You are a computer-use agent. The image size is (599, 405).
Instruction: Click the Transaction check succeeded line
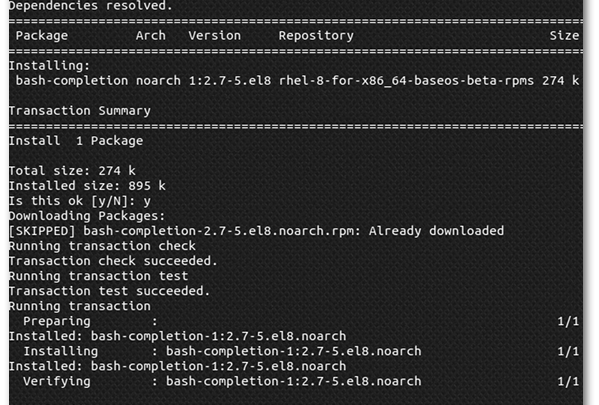(113, 261)
